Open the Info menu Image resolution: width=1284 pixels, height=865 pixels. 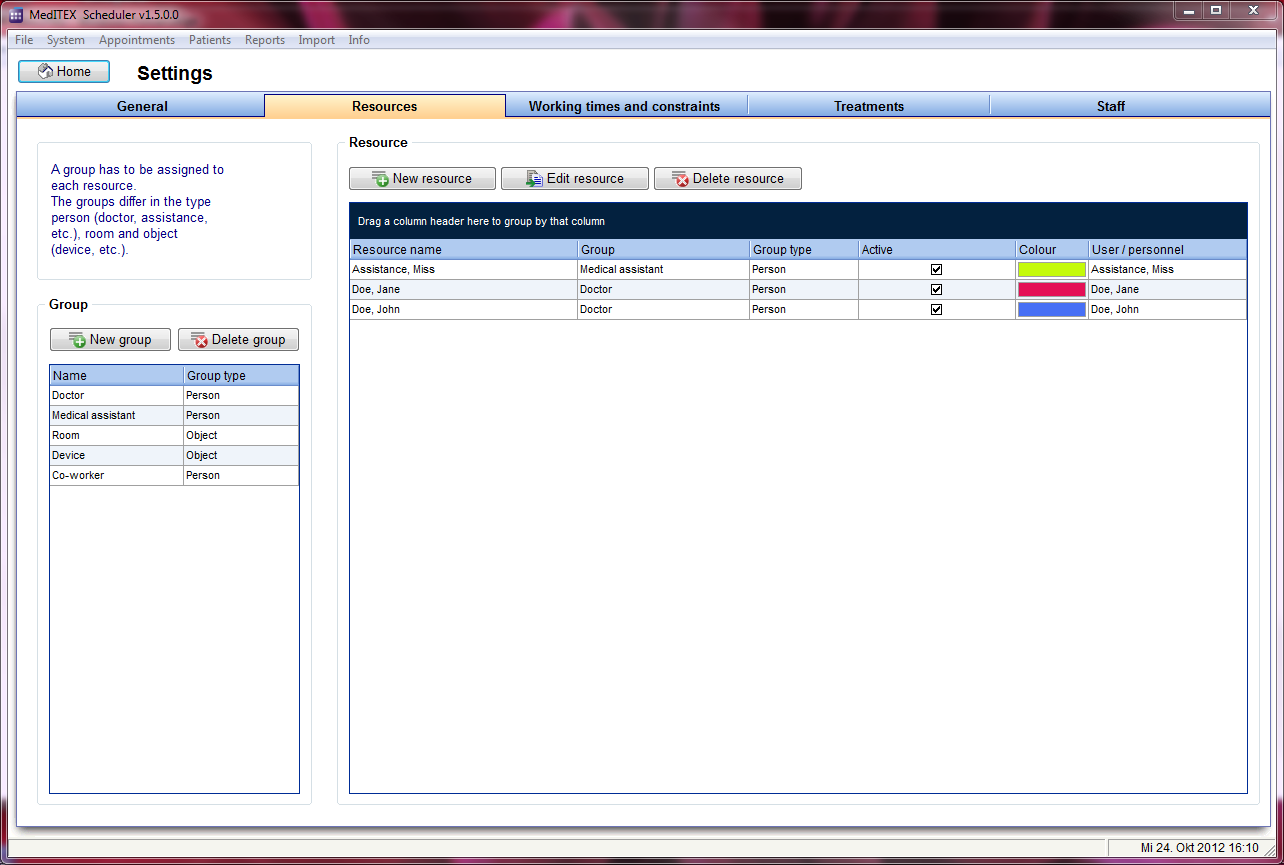[x=359, y=40]
